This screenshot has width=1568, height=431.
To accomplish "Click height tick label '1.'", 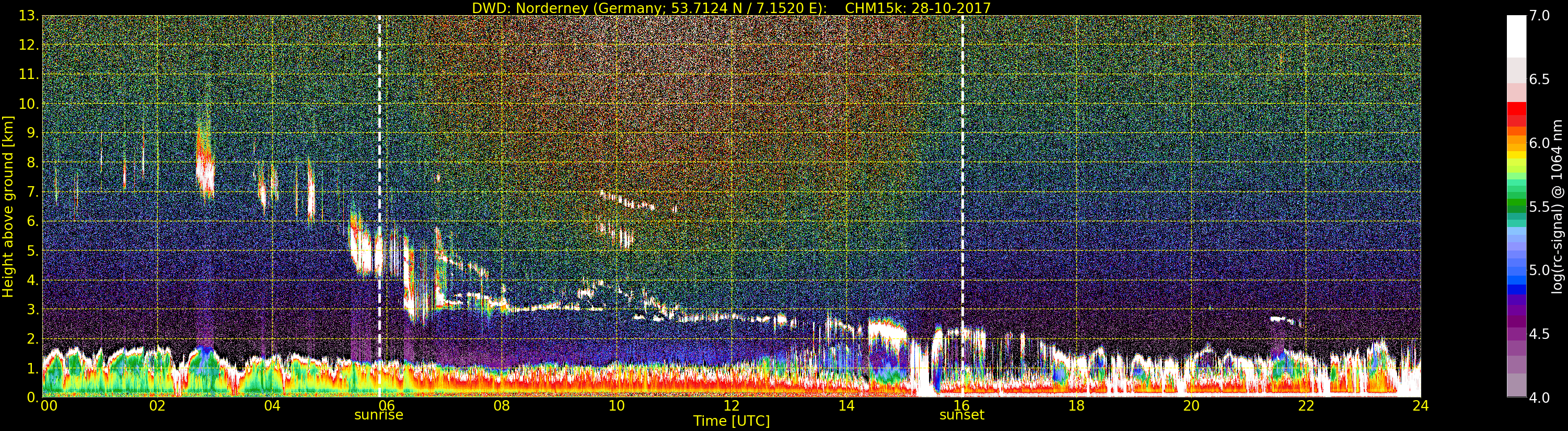I will [x=32, y=368].
